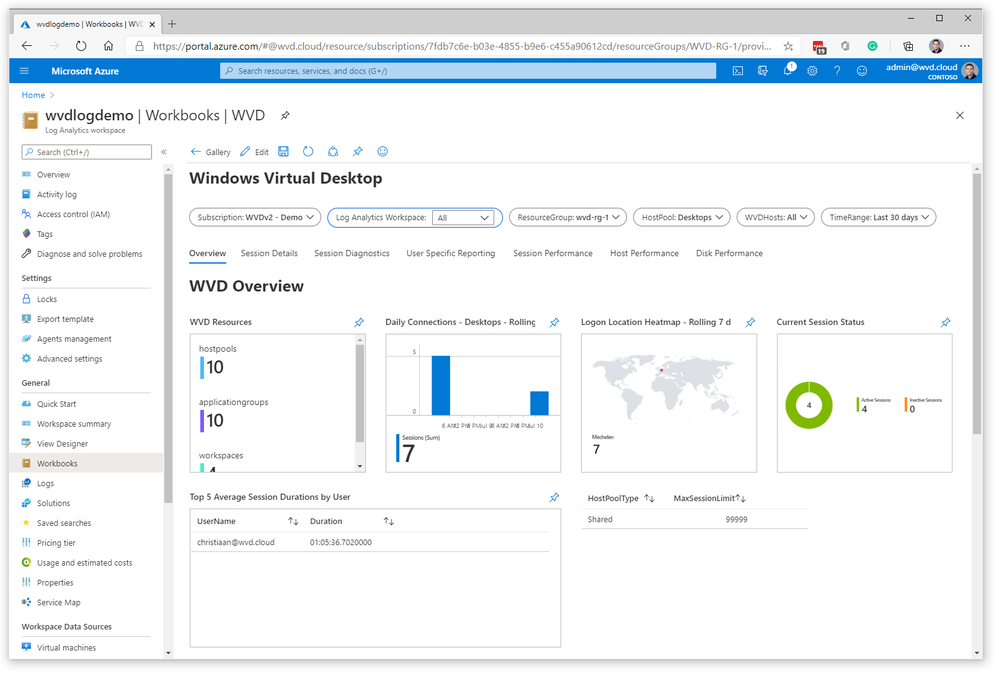Click the WVD Resources tile scrollbar
Image resolution: width=999 pixels, height=676 pixels.
(360, 394)
